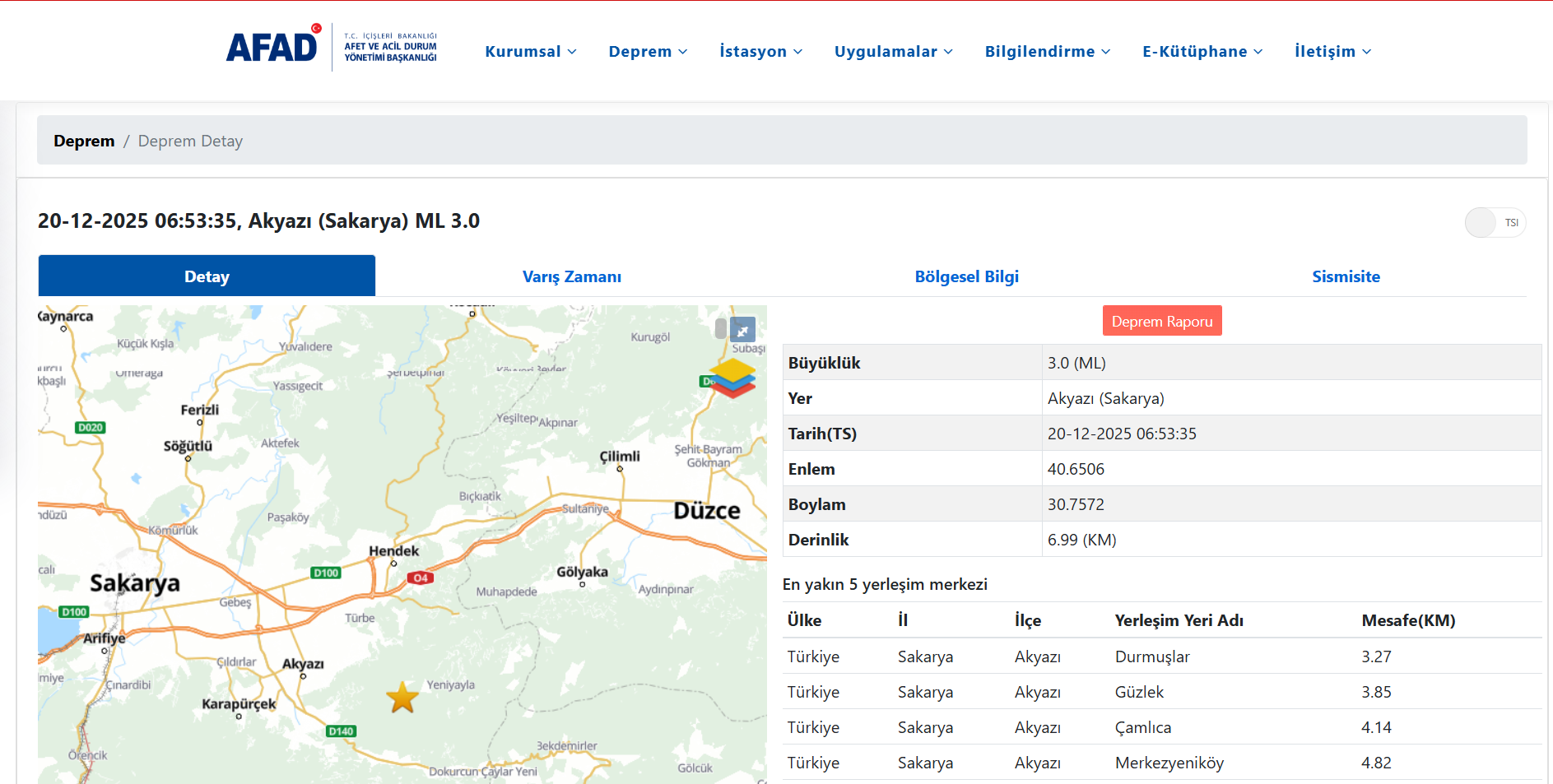Expand the Kurumsal dropdown menu

[x=530, y=51]
